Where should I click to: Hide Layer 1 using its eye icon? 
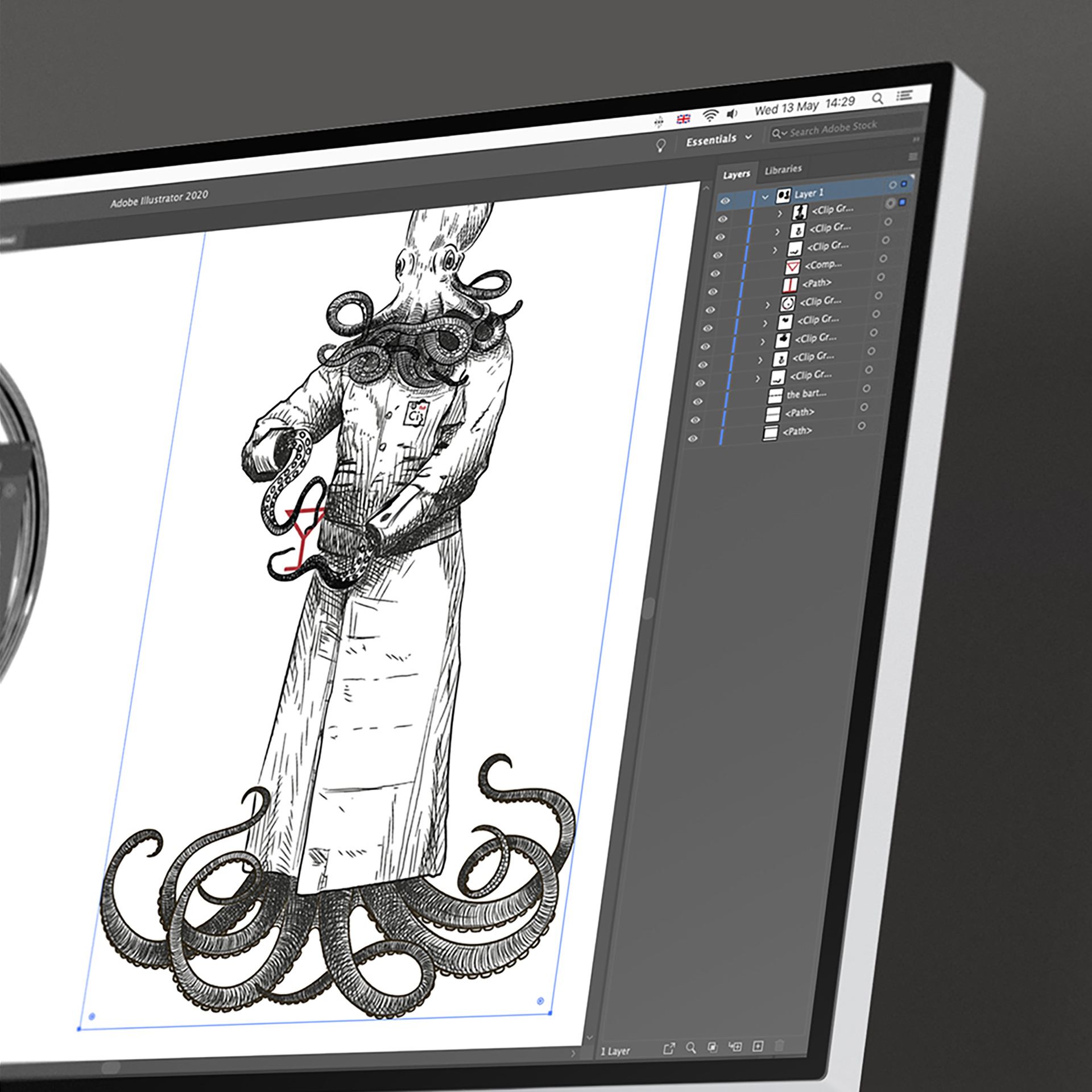(x=725, y=200)
